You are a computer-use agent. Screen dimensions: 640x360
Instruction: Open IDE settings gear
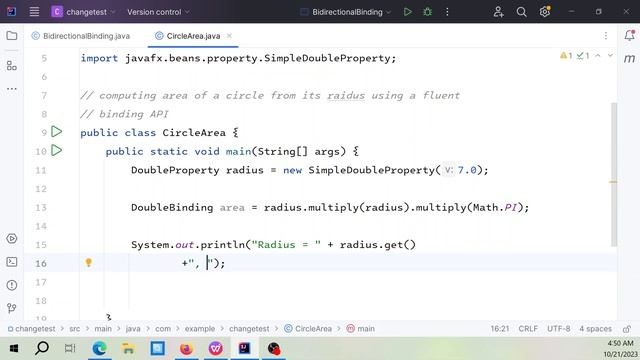point(544,12)
